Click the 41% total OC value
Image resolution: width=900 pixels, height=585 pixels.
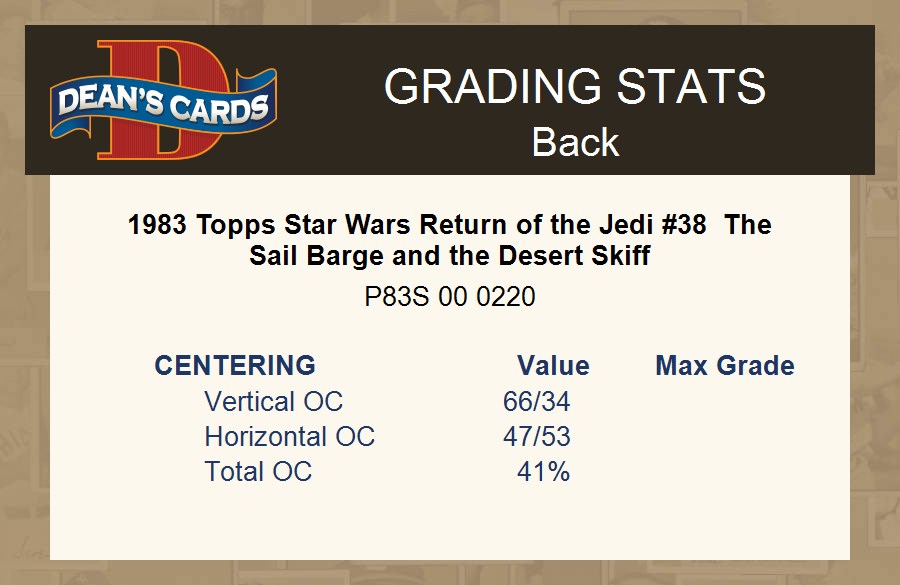point(543,472)
